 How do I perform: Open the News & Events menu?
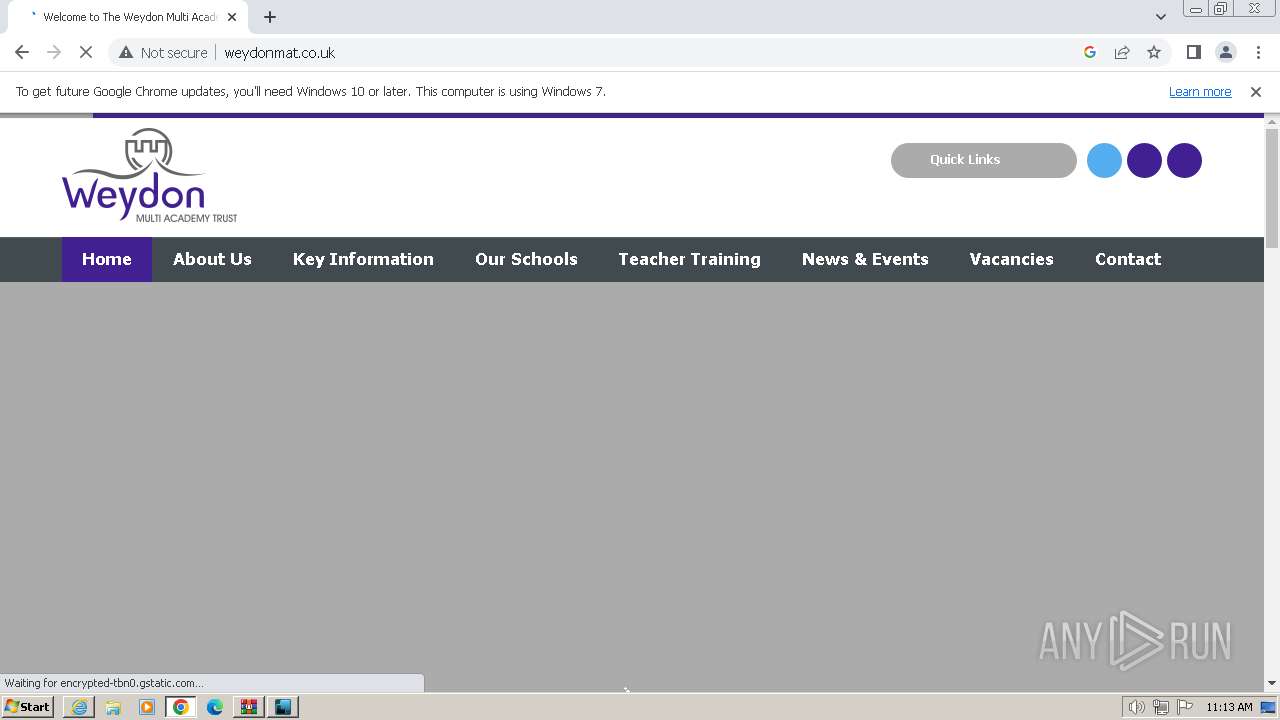click(x=865, y=259)
